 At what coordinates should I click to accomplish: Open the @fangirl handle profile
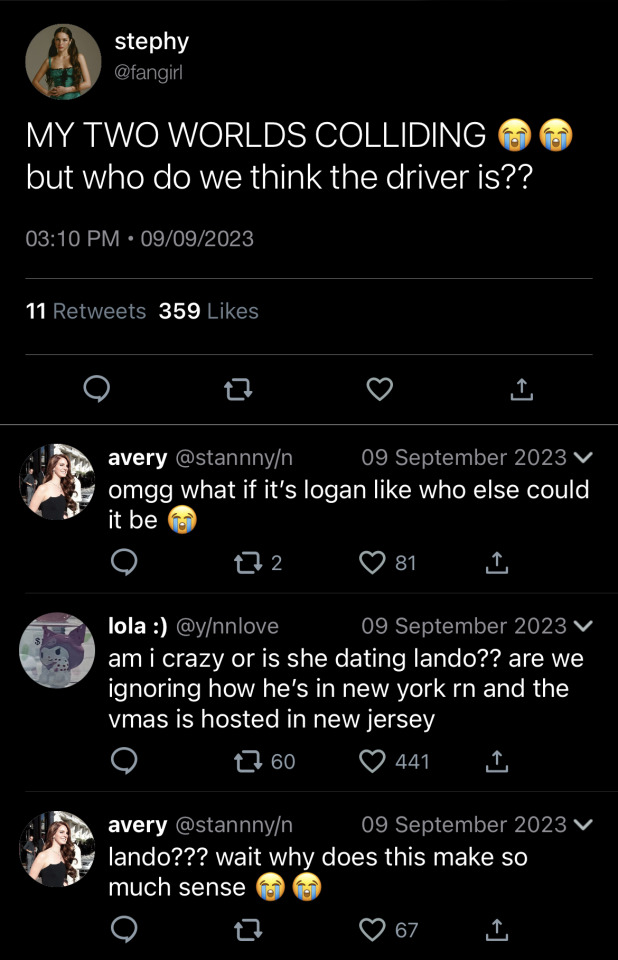pos(148,72)
